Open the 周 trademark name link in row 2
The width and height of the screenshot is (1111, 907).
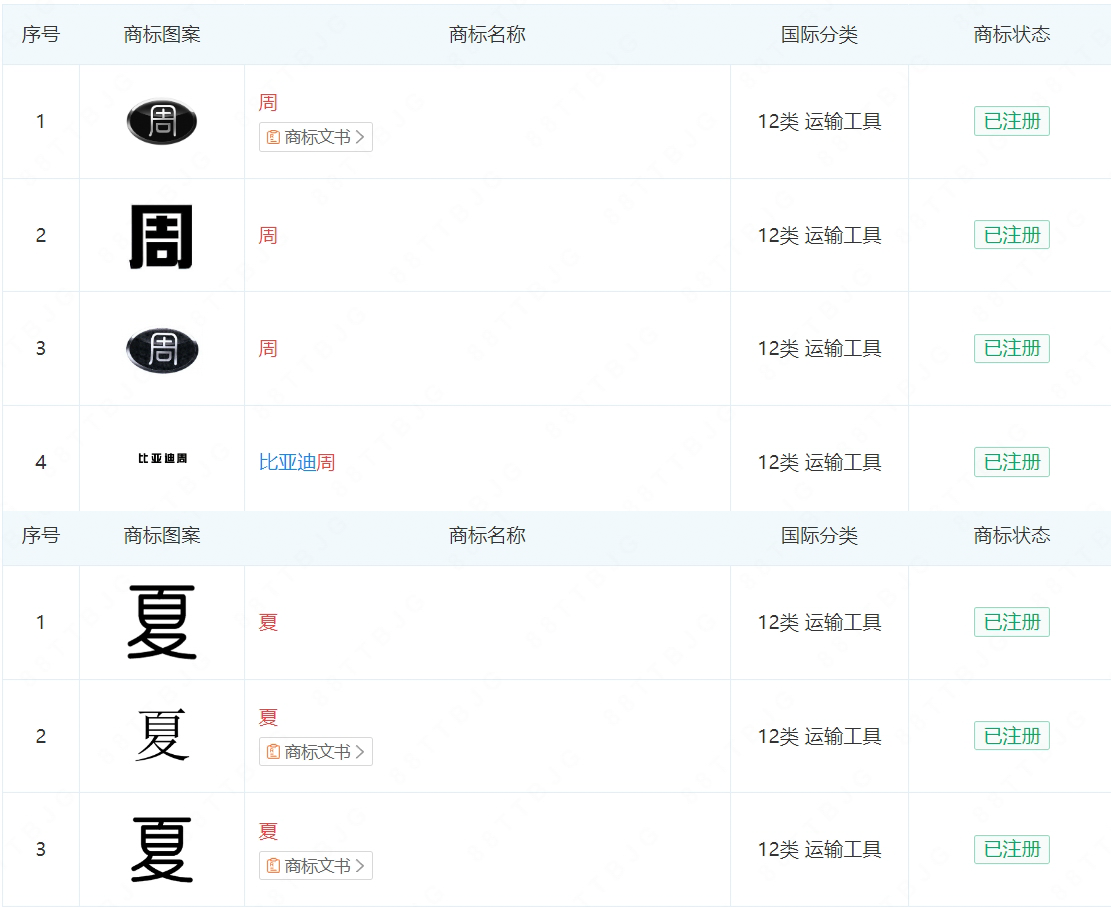tap(268, 235)
